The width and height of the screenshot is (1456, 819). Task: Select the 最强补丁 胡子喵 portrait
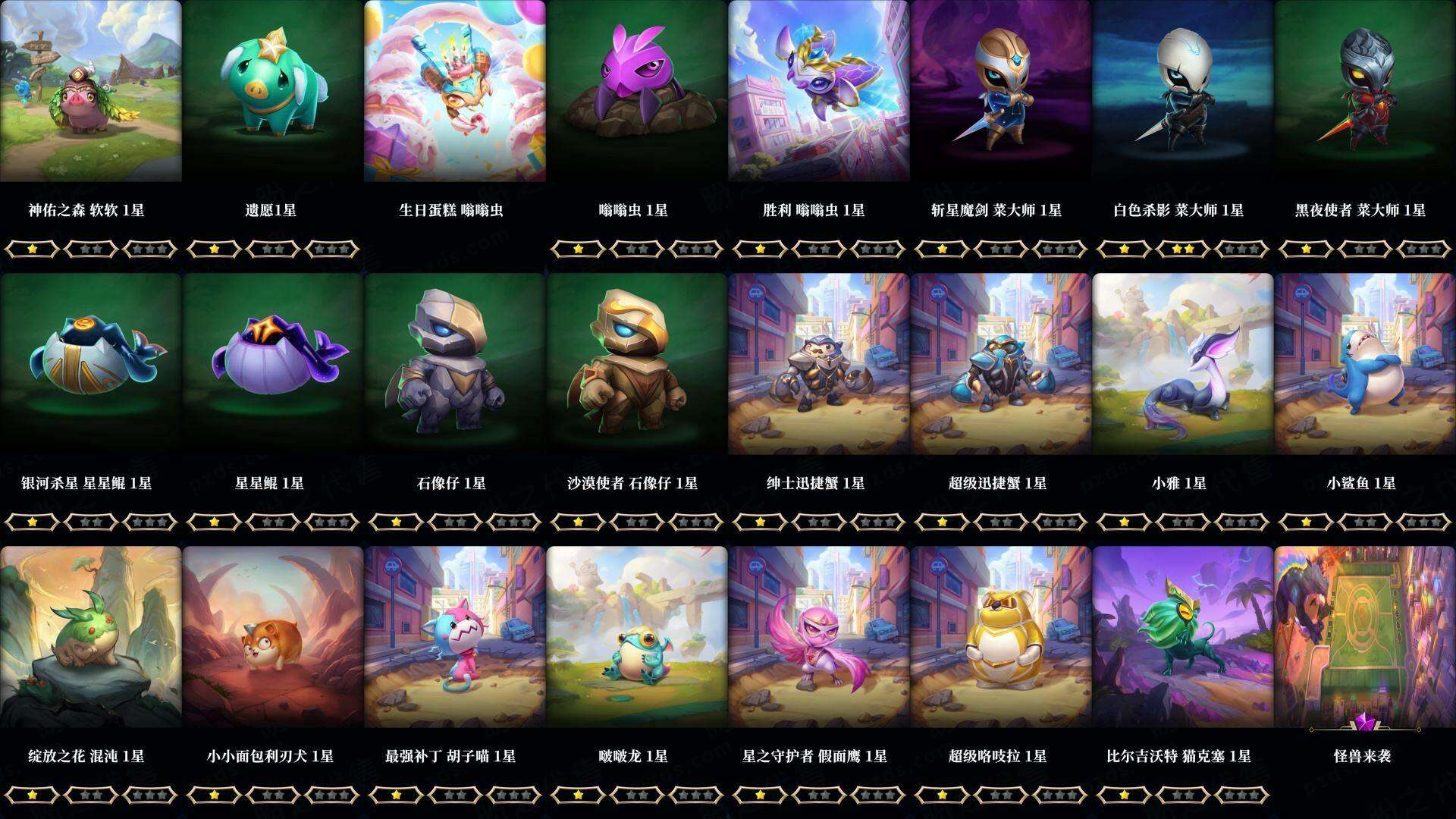pos(455,637)
